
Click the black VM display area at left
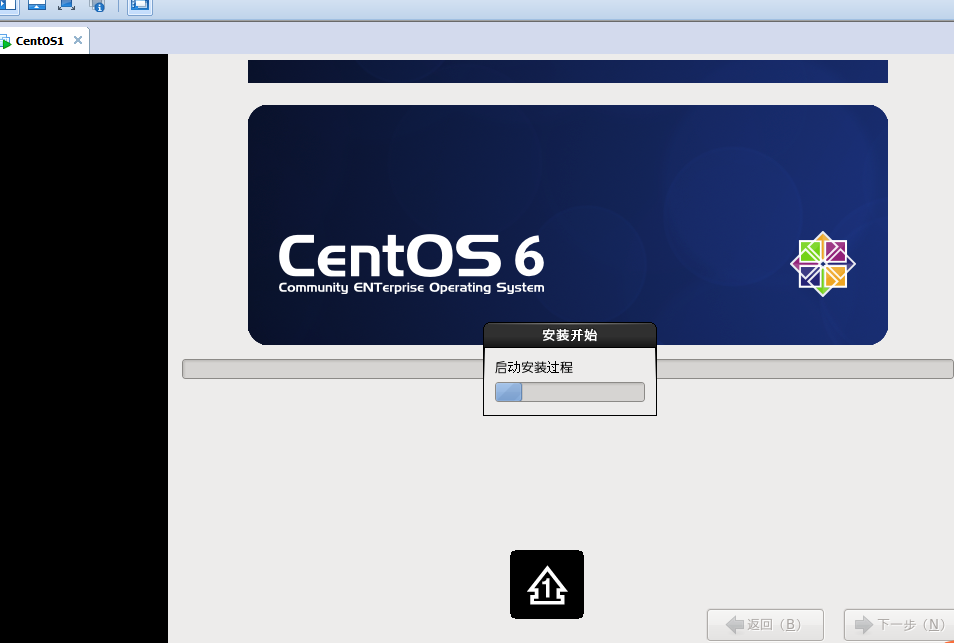click(83, 350)
